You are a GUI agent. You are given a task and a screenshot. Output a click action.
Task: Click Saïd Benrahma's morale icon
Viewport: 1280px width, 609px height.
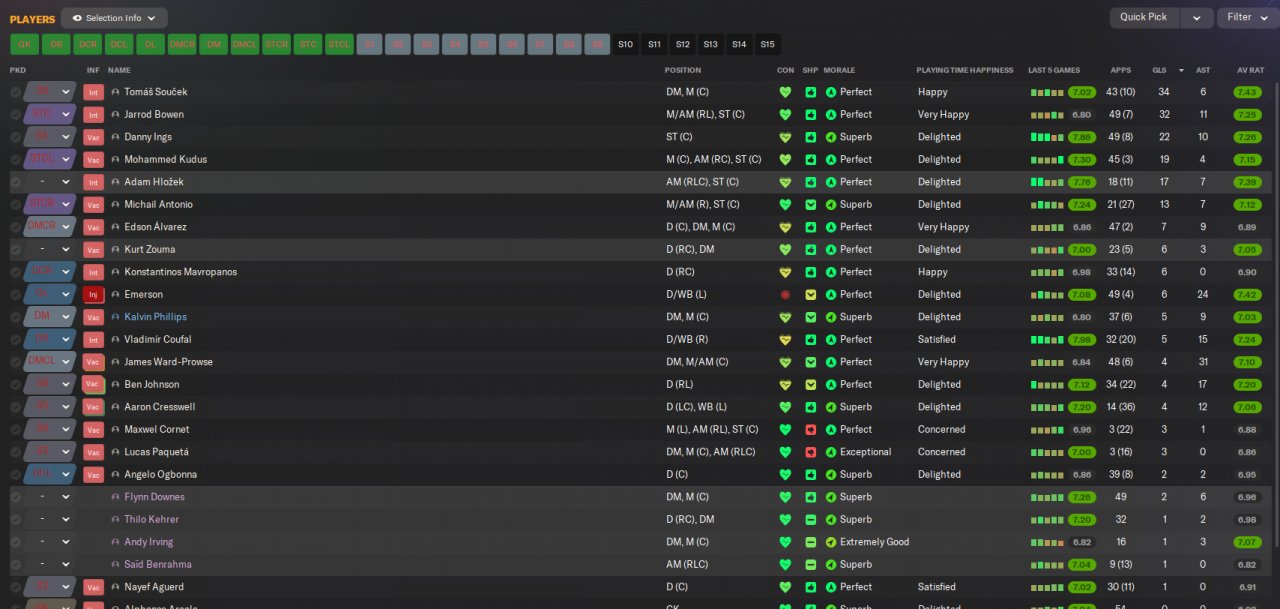click(831, 565)
